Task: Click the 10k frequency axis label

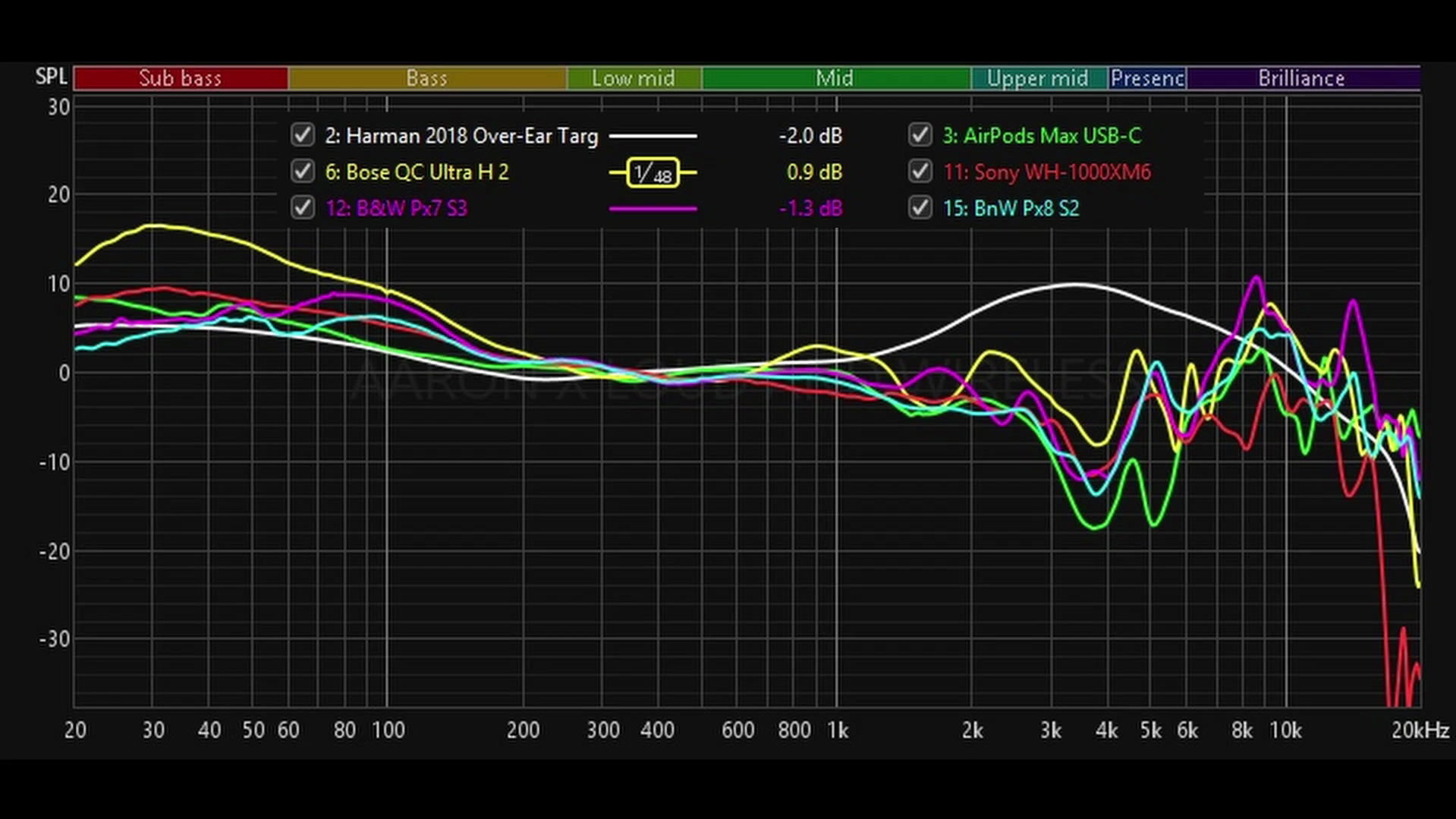Action: pyautogui.click(x=1285, y=730)
